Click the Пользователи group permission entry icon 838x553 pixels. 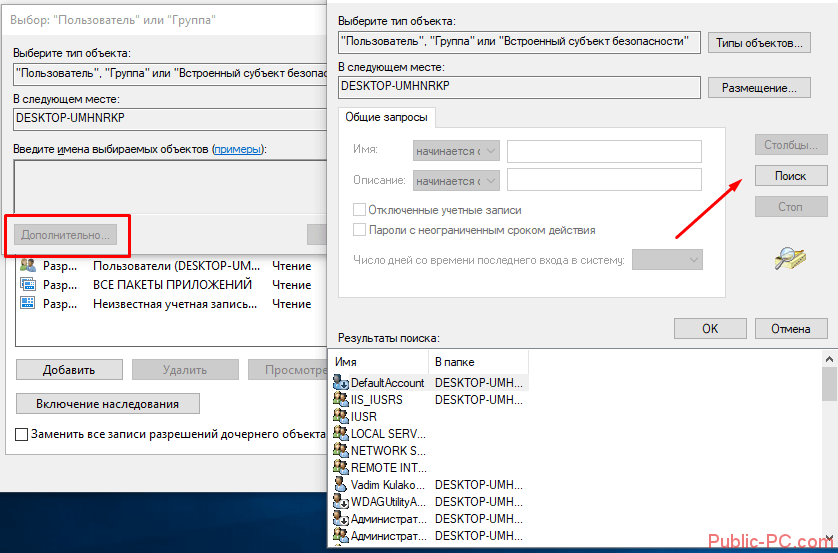28,266
